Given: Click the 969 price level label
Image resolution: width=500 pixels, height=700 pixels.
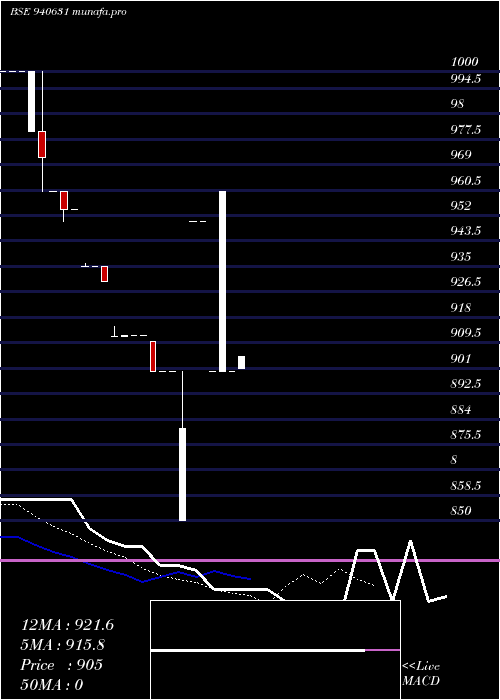Looking at the screenshot, I should [x=461, y=155].
